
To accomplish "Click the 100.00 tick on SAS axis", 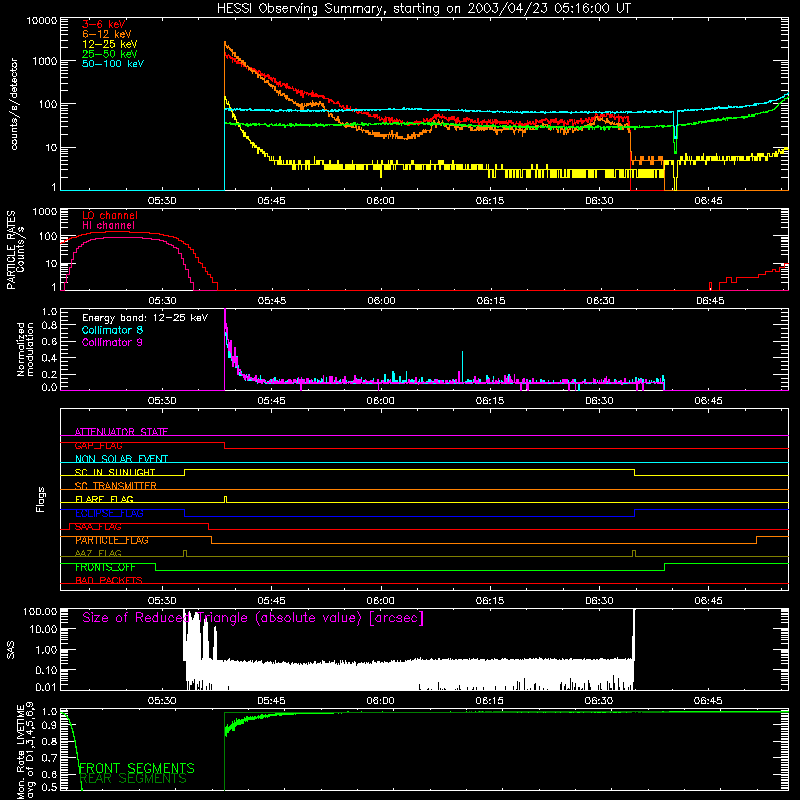I will [x=41, y=612].
